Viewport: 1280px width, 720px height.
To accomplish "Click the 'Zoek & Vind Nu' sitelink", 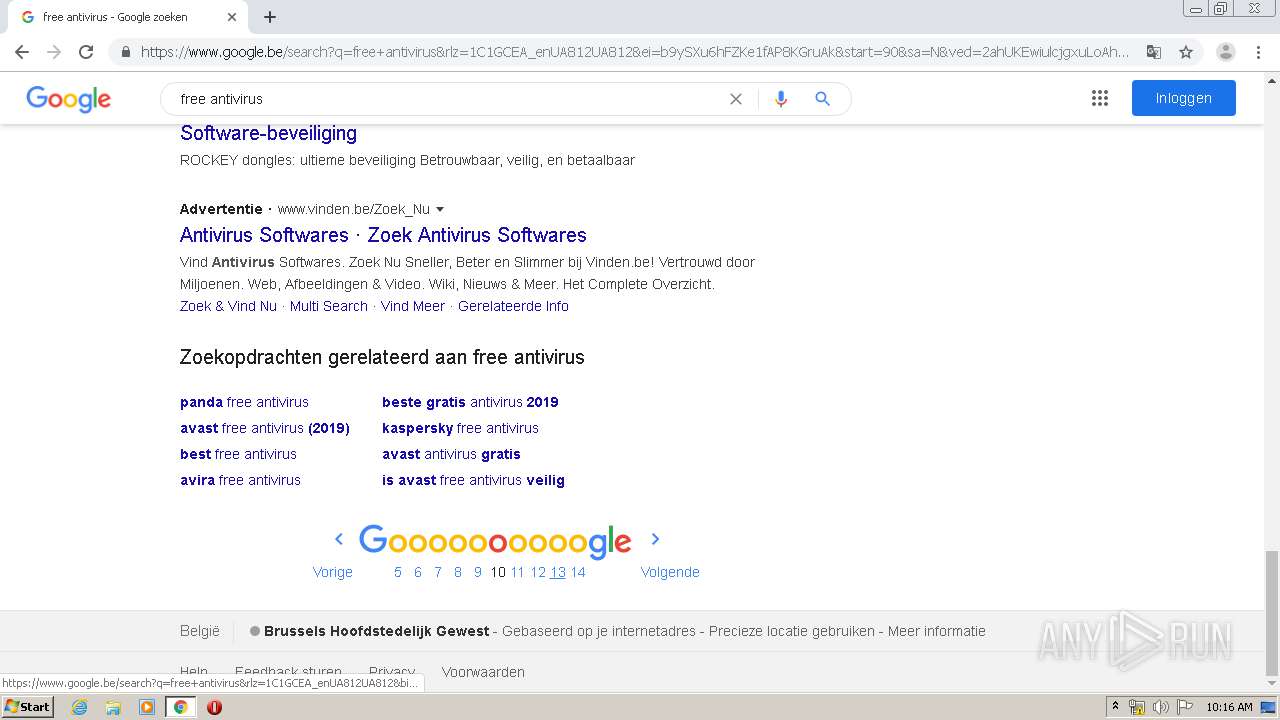I will [228, 306].
